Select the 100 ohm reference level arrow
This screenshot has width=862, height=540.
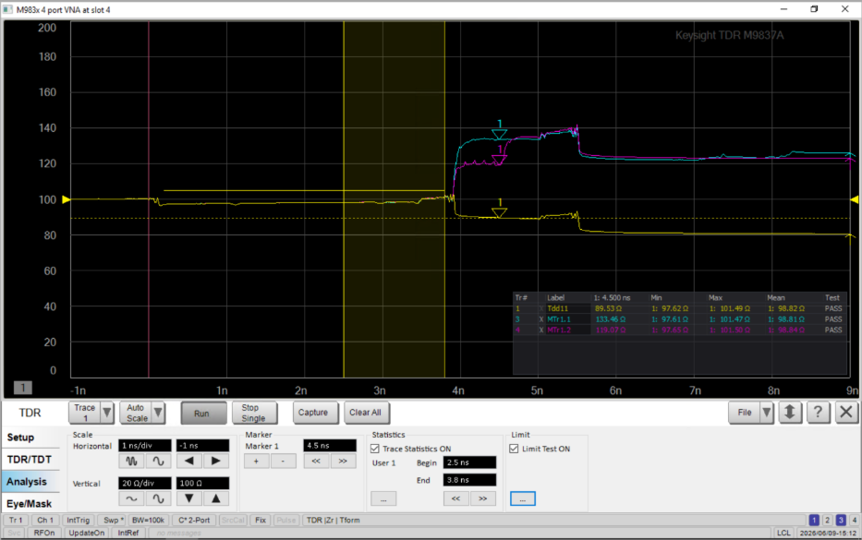66,200
